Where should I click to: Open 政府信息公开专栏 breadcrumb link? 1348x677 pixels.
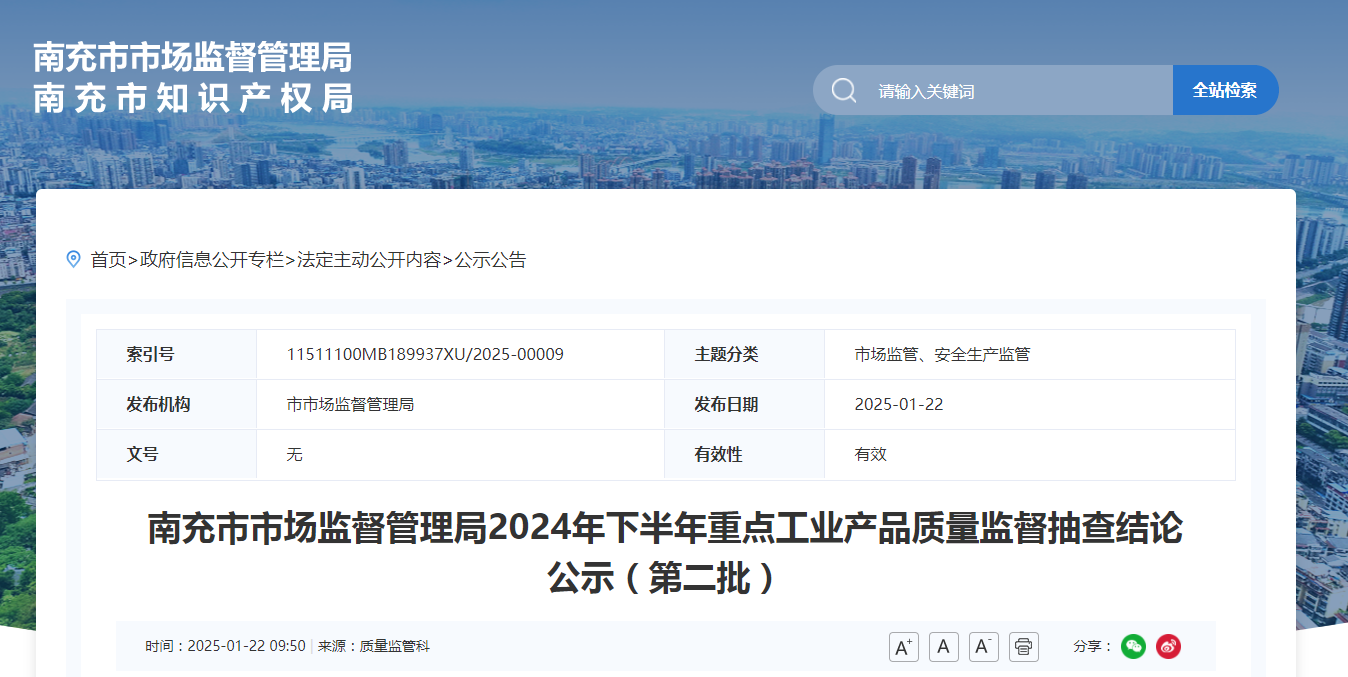coord(212,260)
